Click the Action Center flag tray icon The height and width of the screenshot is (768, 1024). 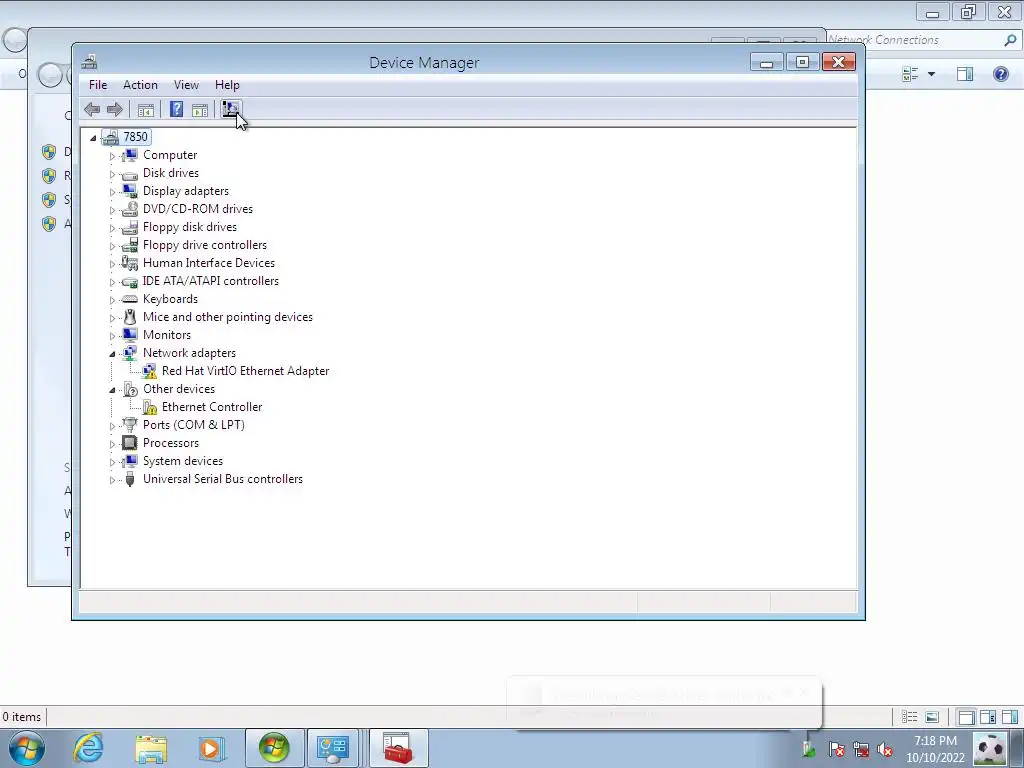(837, 749)
